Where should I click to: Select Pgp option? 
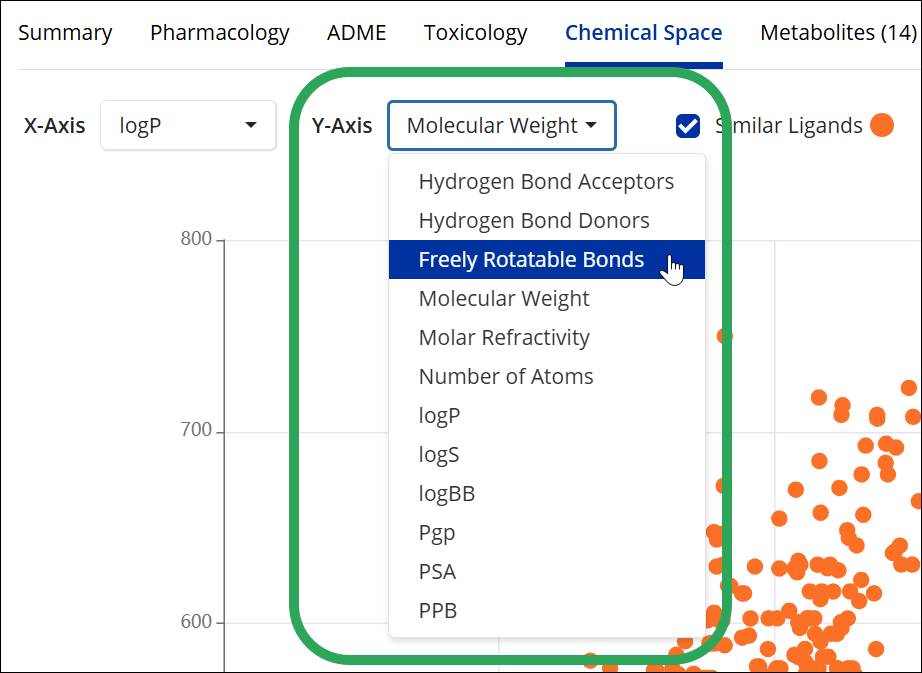437,533
